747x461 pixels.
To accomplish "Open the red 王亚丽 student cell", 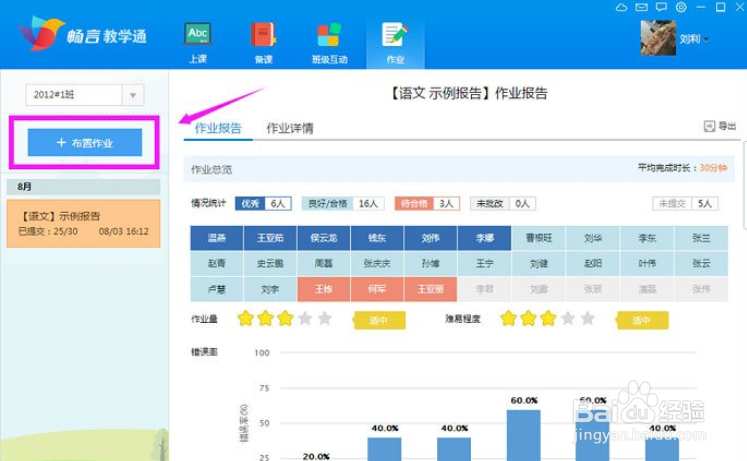I will coord(430,289).
